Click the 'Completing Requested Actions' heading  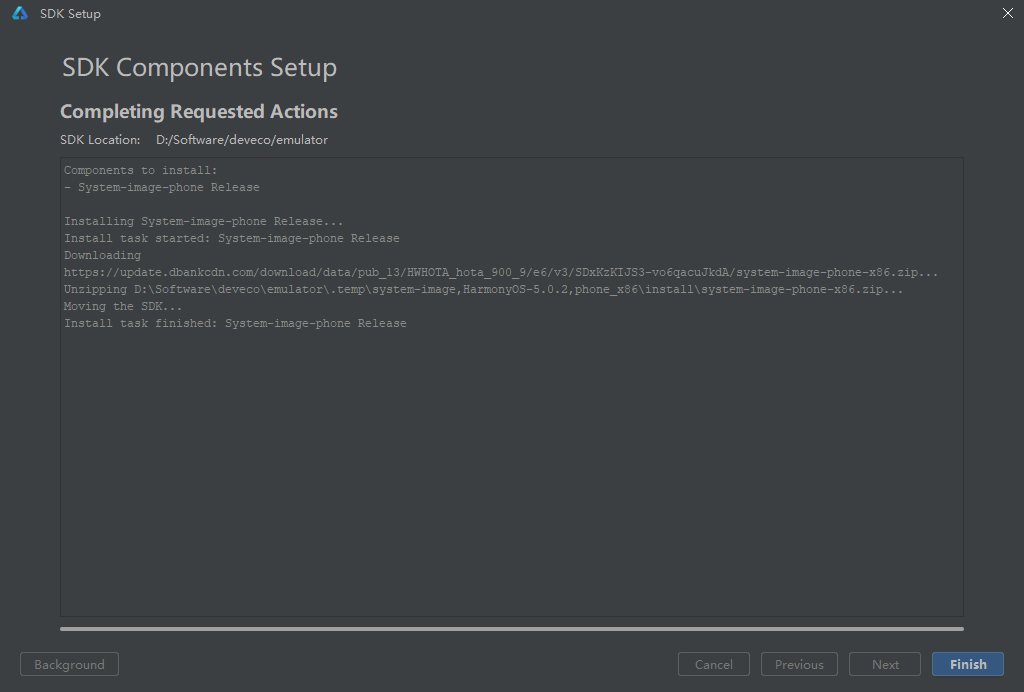pyautogui.click(x=199, y=112)
